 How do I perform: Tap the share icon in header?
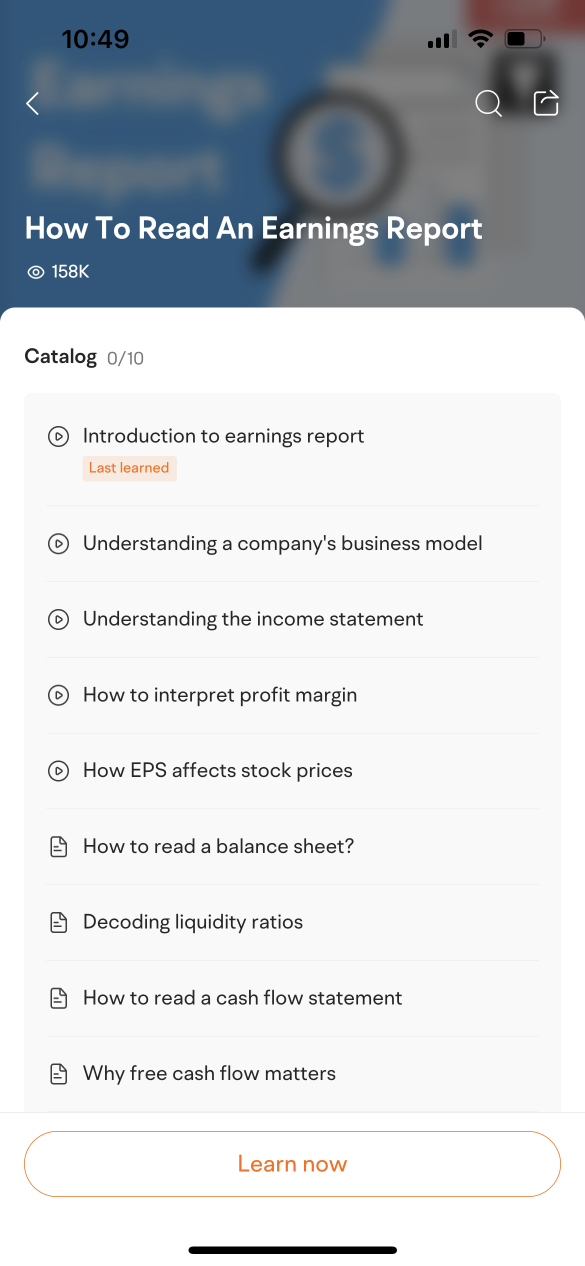click(x=546, y=104)
